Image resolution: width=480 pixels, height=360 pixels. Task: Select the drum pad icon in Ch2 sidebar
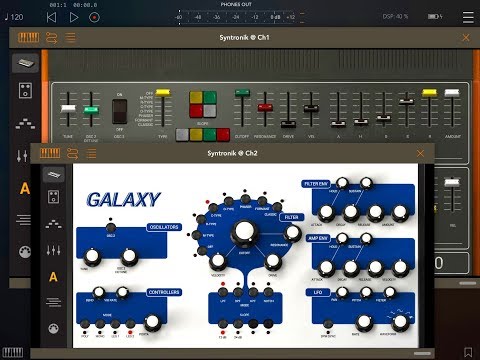click(53, 197)
